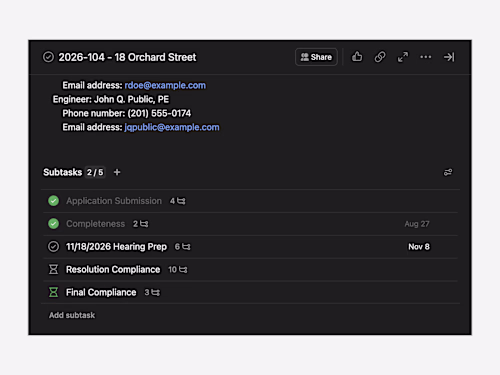Viewport: 500px width, 375px height.
Task: Click Final Compliance green hourglass icon
Action: click(x=53, y=292)
